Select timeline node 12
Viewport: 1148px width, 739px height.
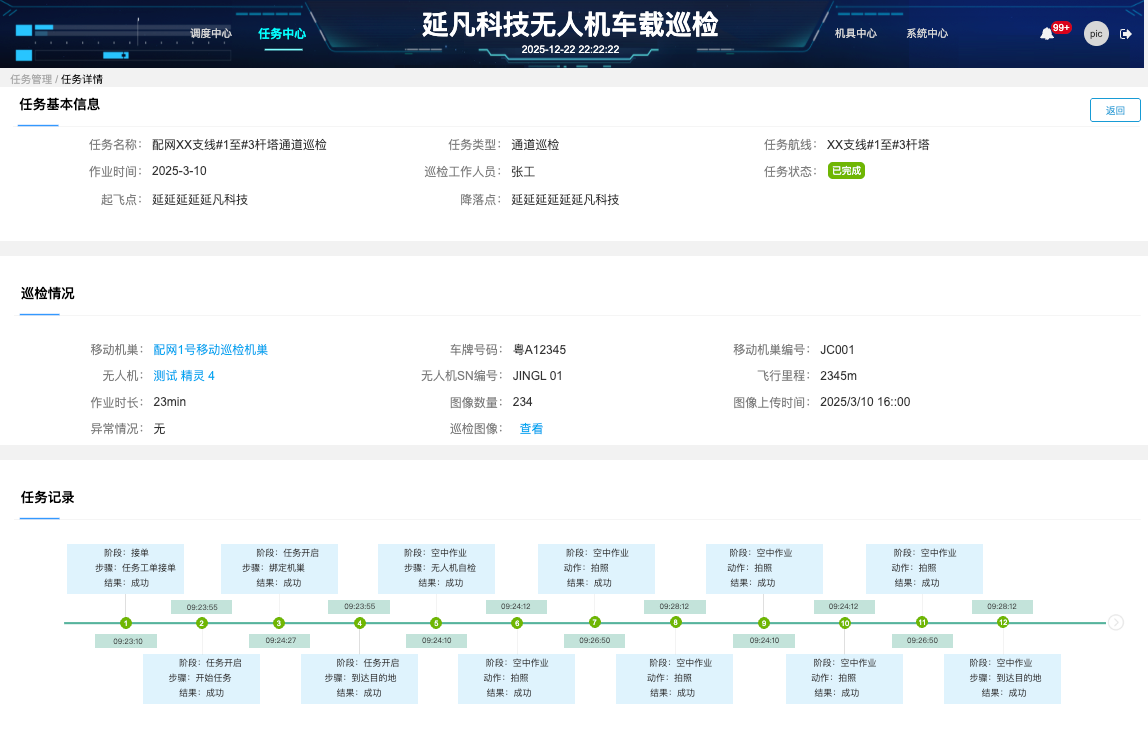coord(1003,622)
